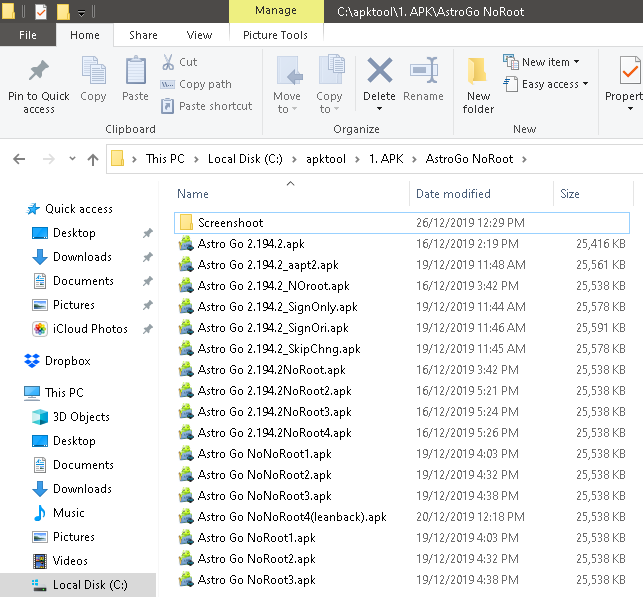Open the Properties dropdown arrow
643x597 pixels.
click(630, 109)
